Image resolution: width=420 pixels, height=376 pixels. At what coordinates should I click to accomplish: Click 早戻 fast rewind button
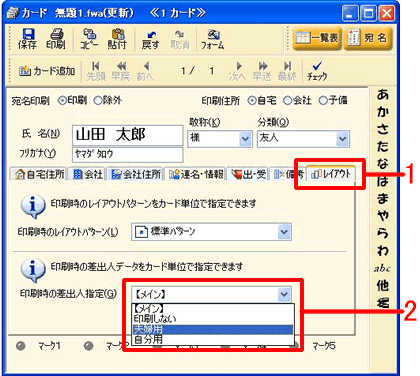121,71
